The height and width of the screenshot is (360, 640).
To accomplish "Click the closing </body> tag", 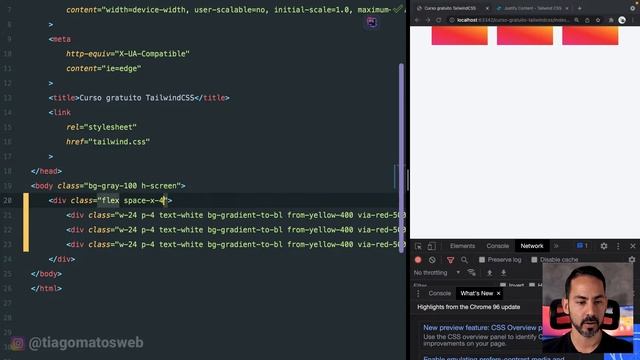I will pyautogui.click(x=46, y=274).
